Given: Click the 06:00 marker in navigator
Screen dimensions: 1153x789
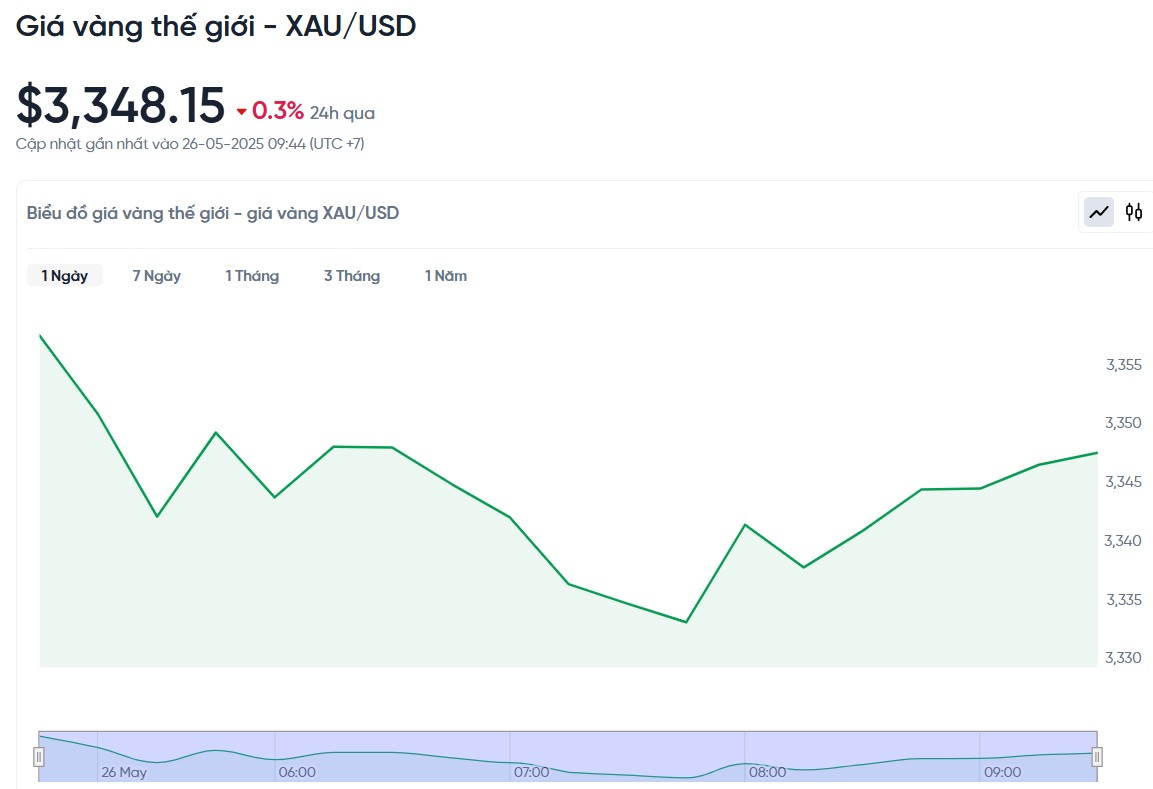Looking at the screenshot, I should pyautogui.click(x=297, y=772).
